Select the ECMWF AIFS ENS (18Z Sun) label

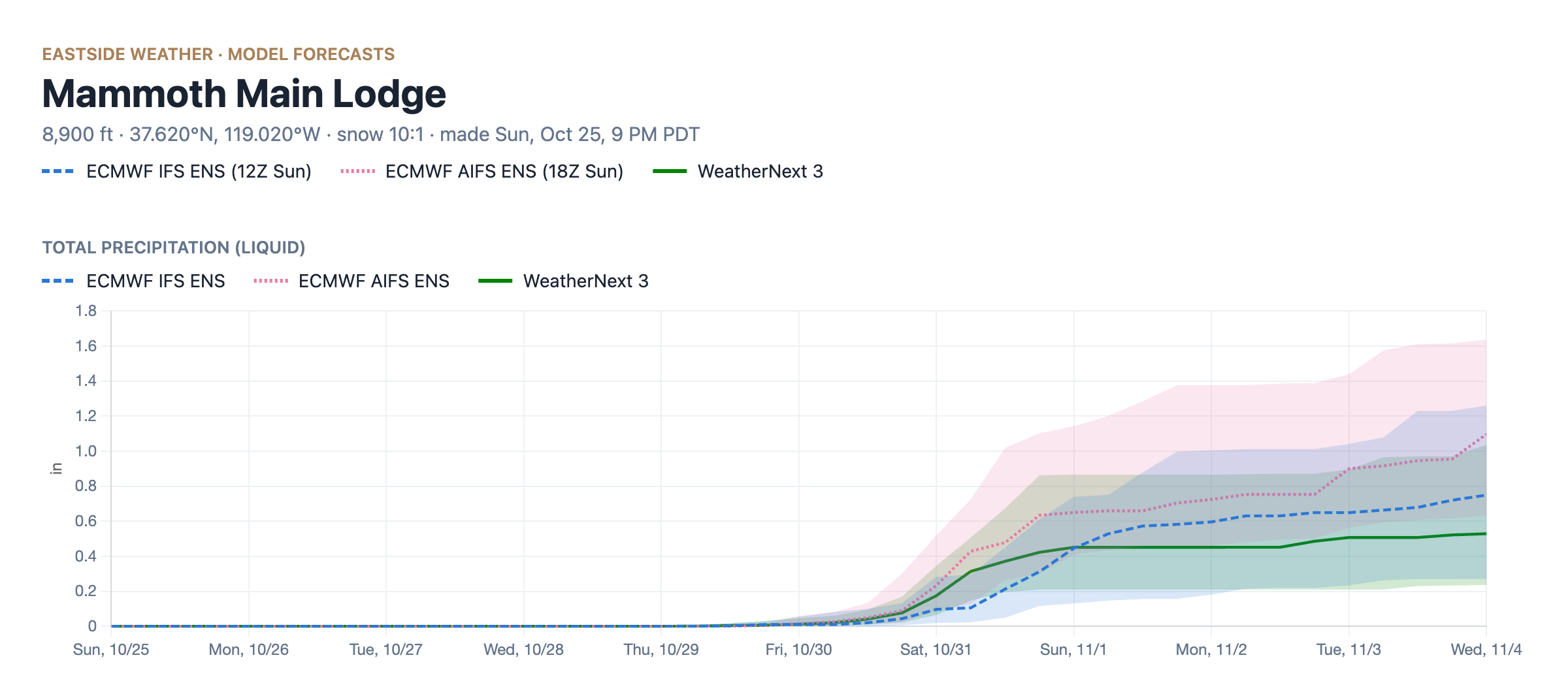click(504, 171)
